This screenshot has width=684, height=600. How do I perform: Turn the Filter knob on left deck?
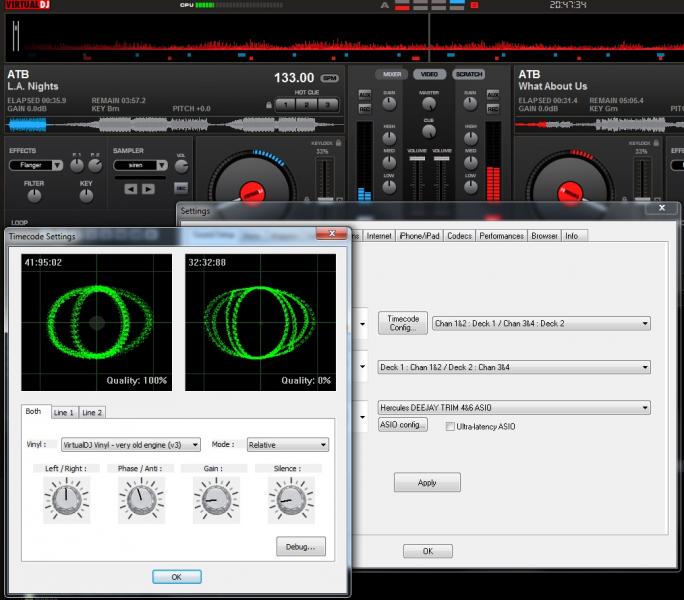[x=34, y=196]
